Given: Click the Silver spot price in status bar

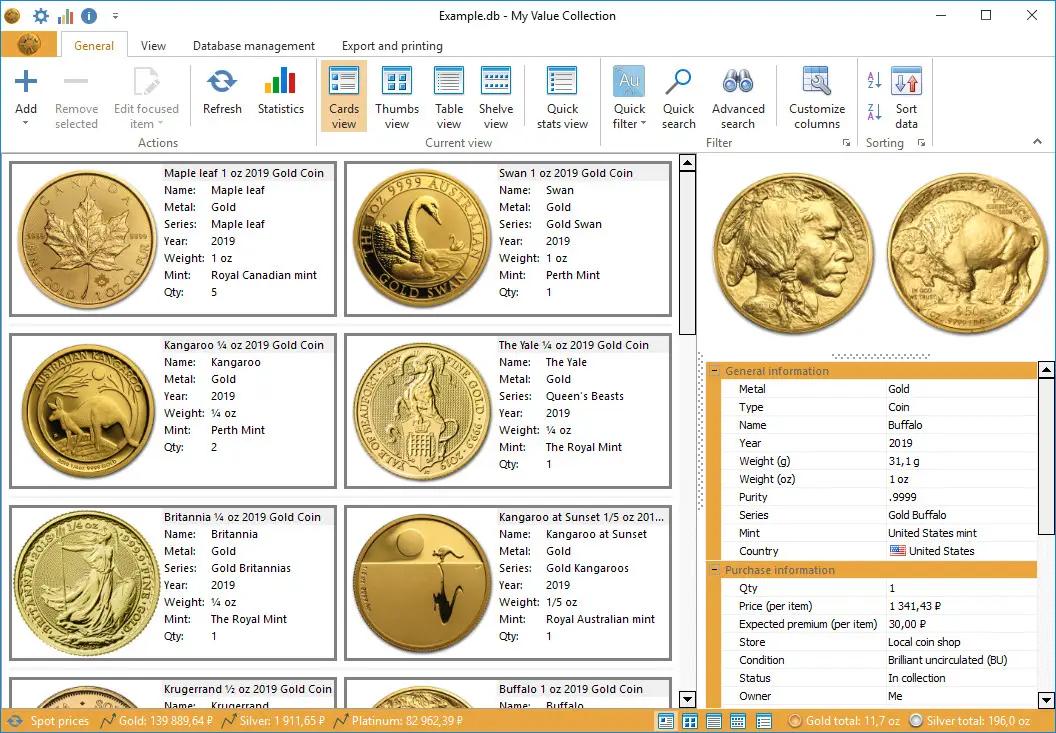Looking at the screenshot, I should click(x=273, y=721).
